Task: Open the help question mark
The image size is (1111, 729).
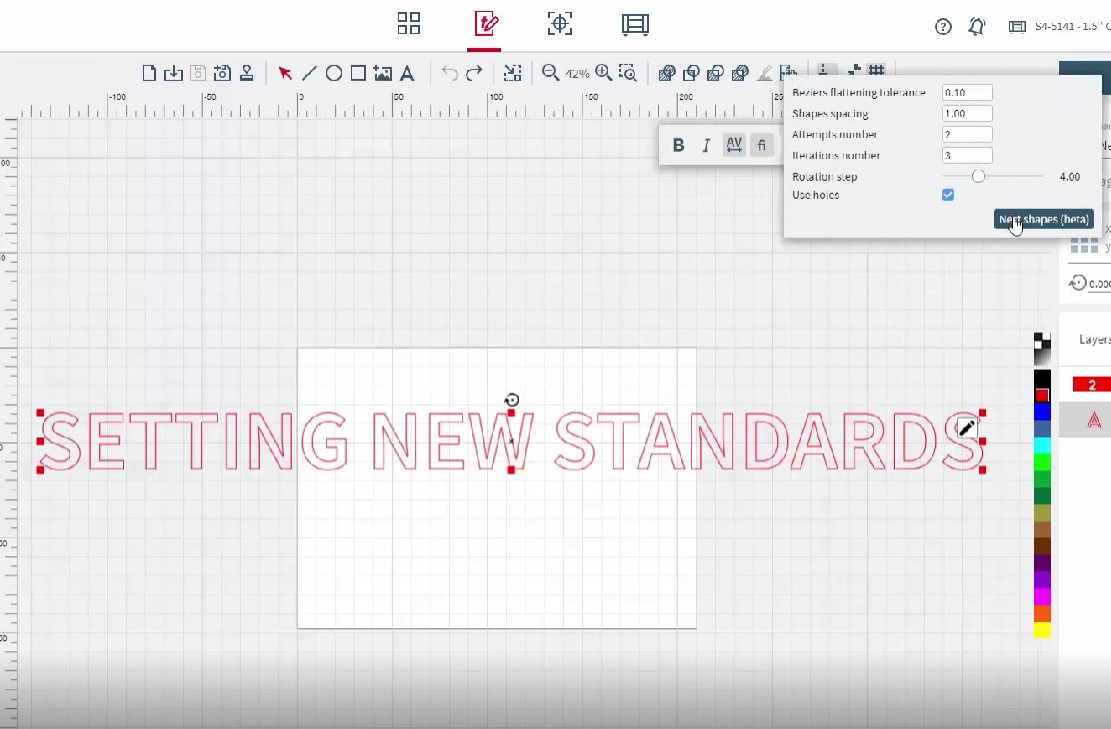Action: pyautogui.click(x=943, y=27)
